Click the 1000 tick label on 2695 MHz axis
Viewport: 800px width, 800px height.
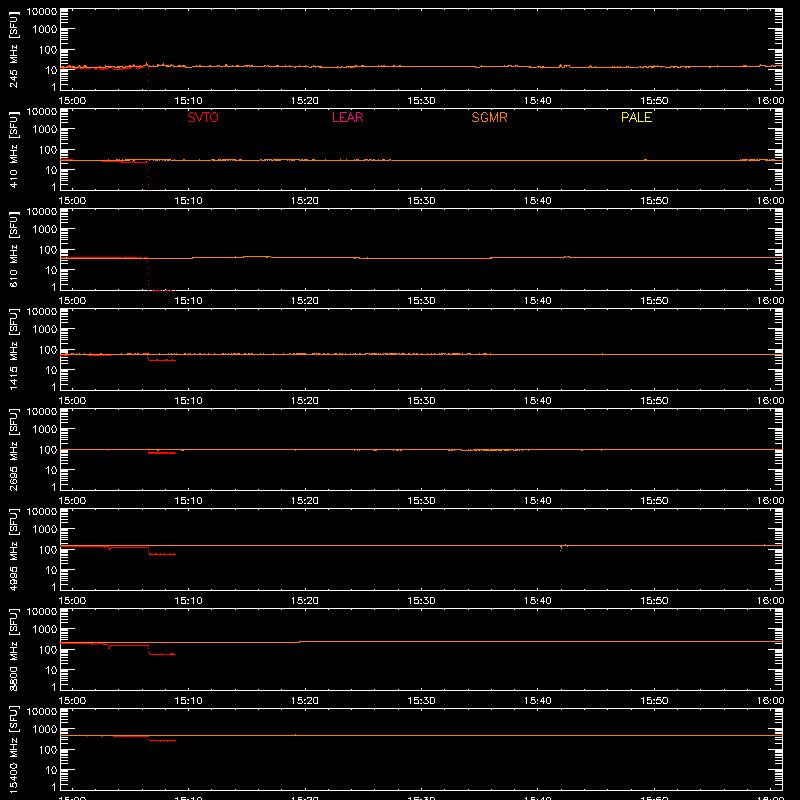coord(45,430)
